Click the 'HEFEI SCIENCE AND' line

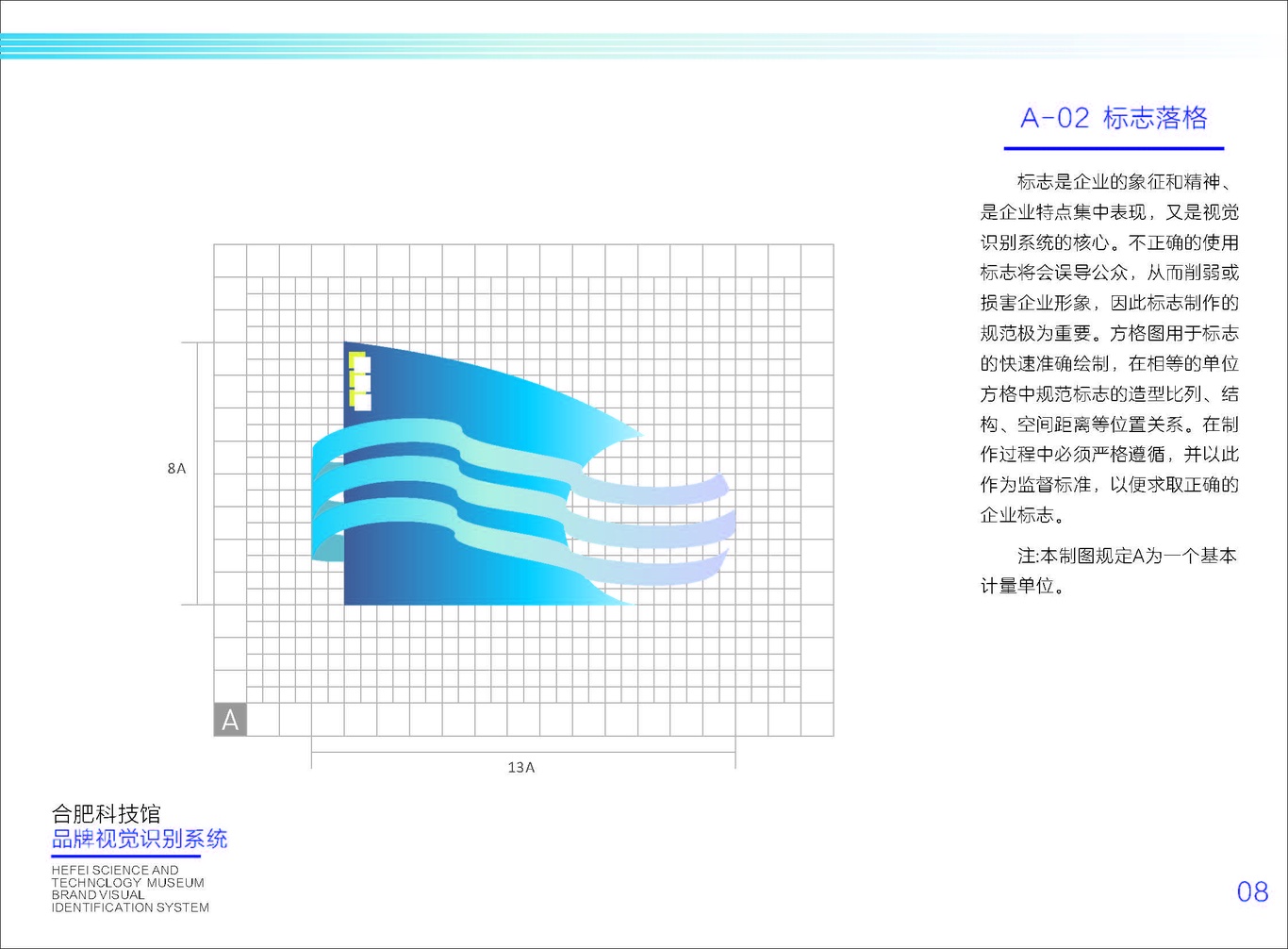(x=115, y=870)
